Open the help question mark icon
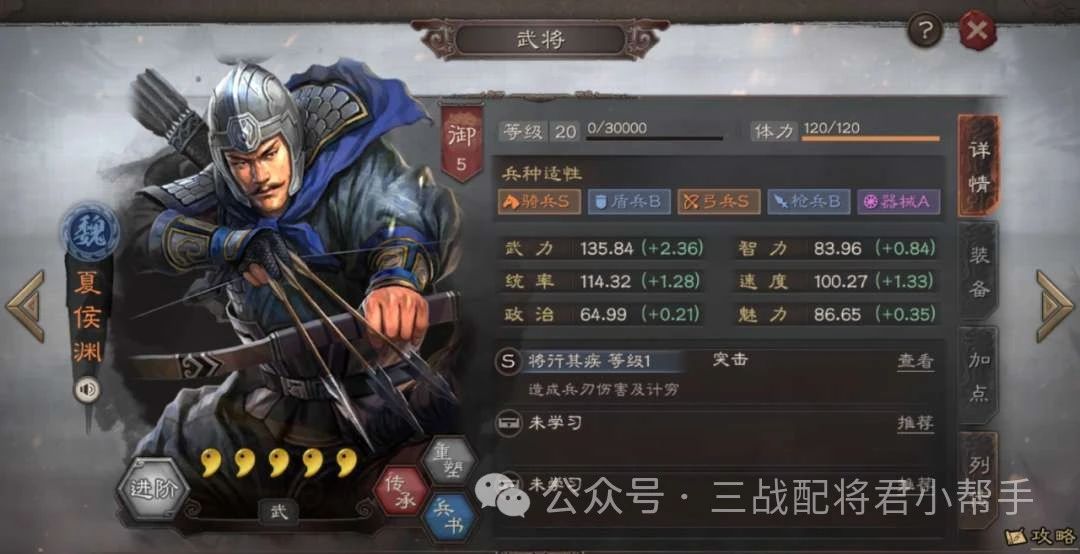The height and width of the screenshot is (554, 1080). tap(926, 30)
